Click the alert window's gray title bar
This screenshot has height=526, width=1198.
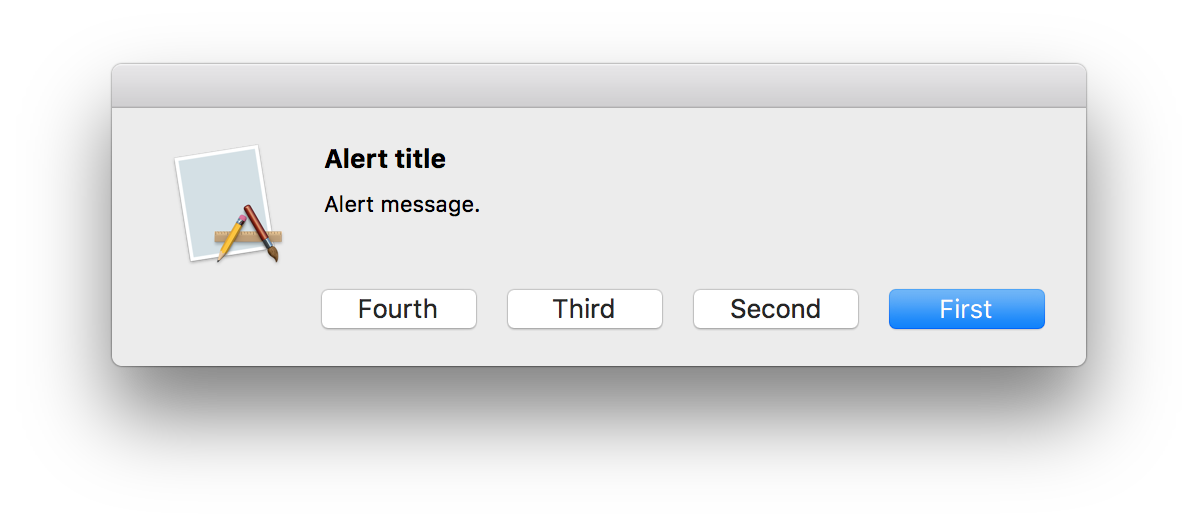click(598, 86)
